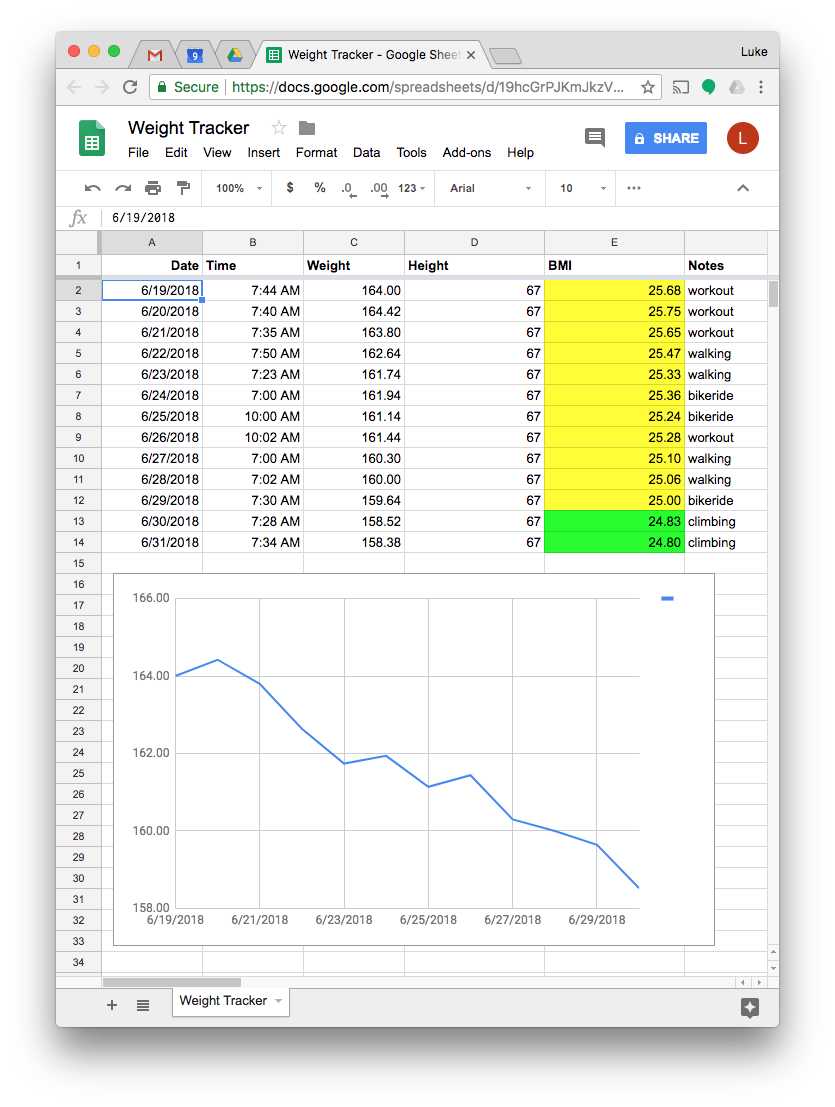Open the font size 10 dropdown
Screen dimensions: 835x1107
point(578,188)
